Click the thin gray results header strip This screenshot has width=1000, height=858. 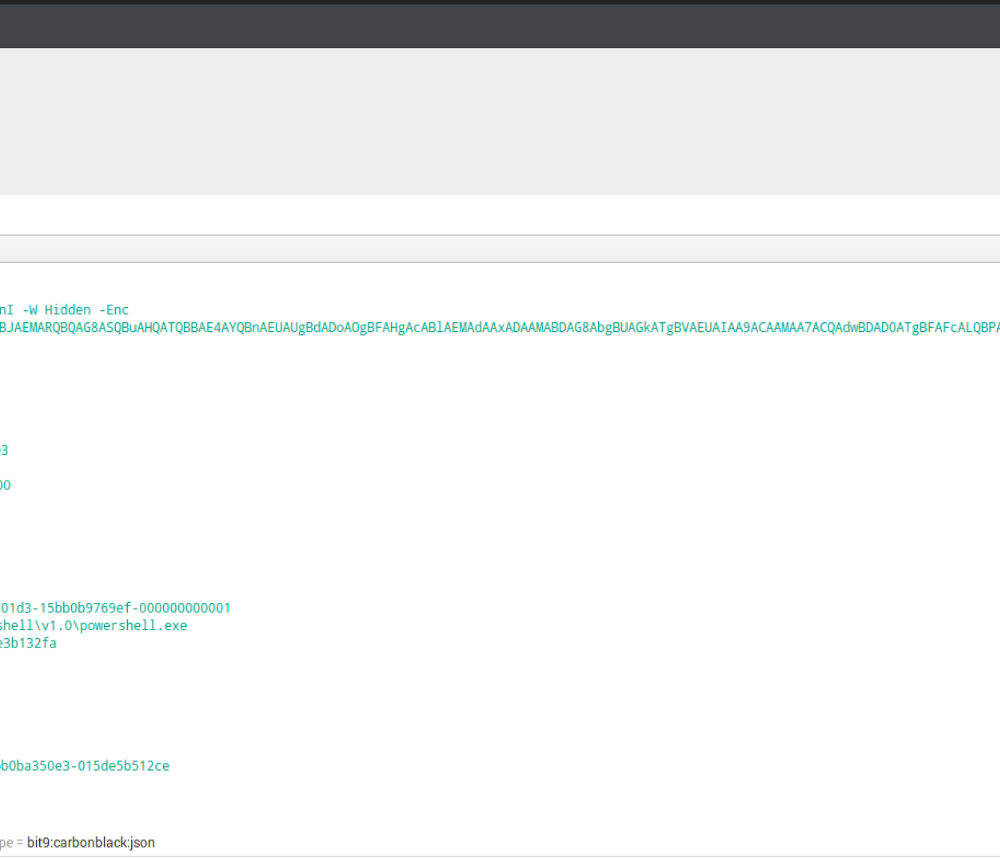coord(500,249)
